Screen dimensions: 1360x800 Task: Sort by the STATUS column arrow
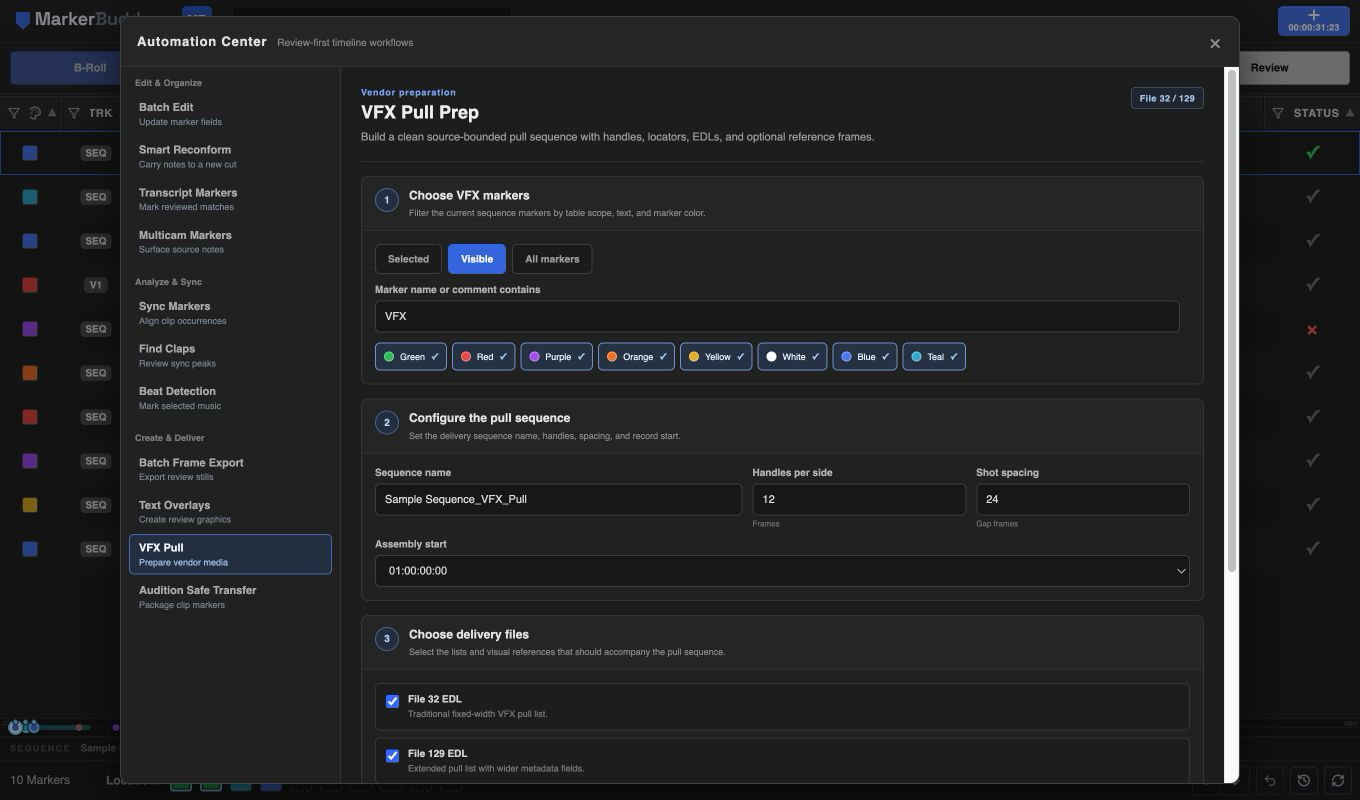1349,113
